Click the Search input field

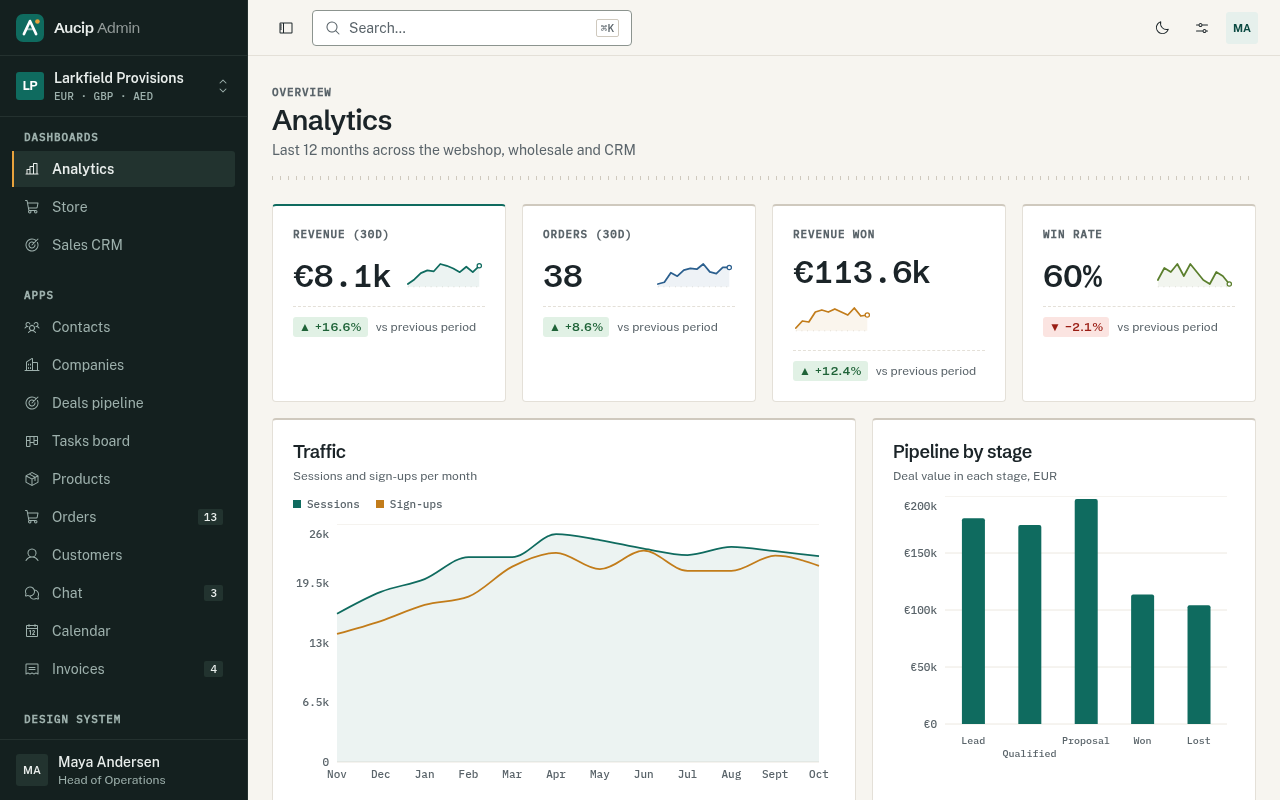[x=472, y=28]
